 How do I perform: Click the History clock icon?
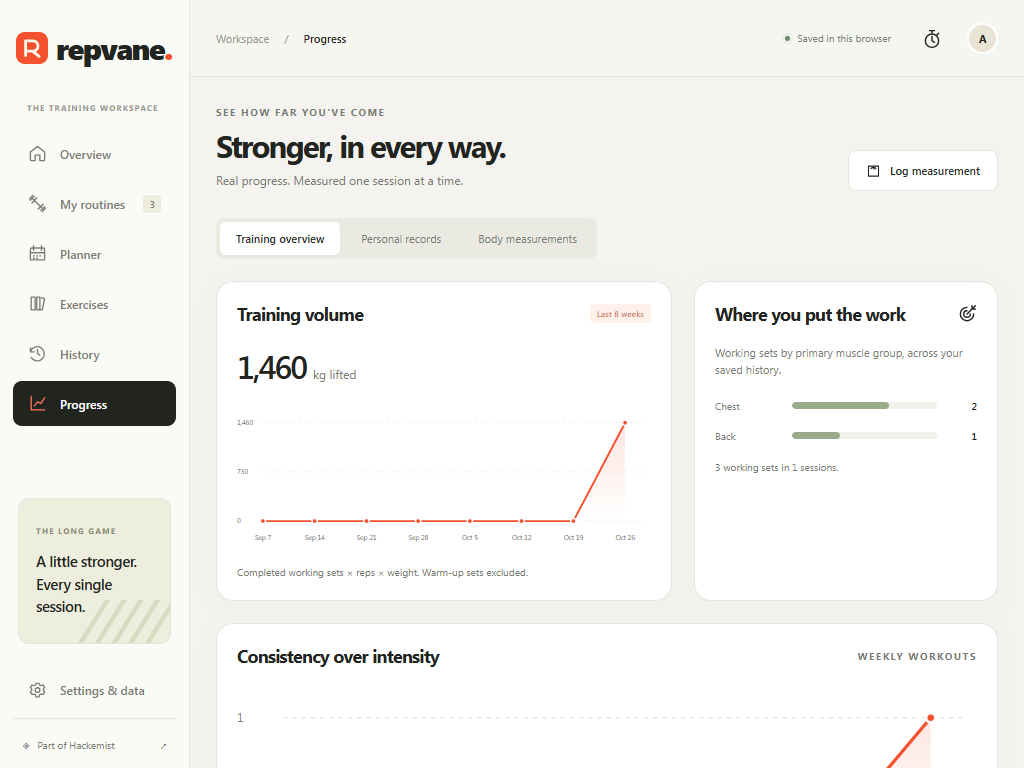37,354
